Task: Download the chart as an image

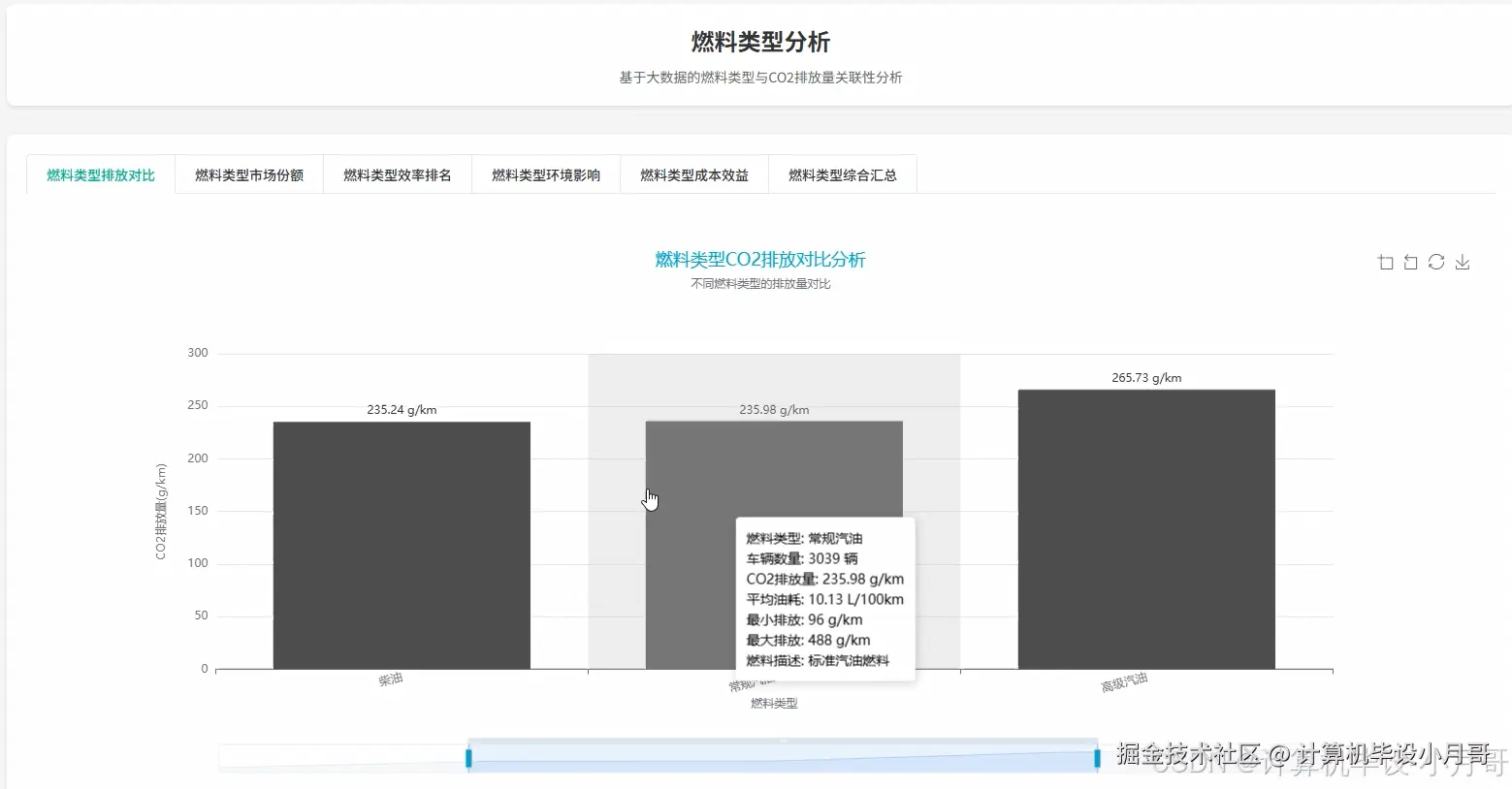Action: (x=1462, y=262)
